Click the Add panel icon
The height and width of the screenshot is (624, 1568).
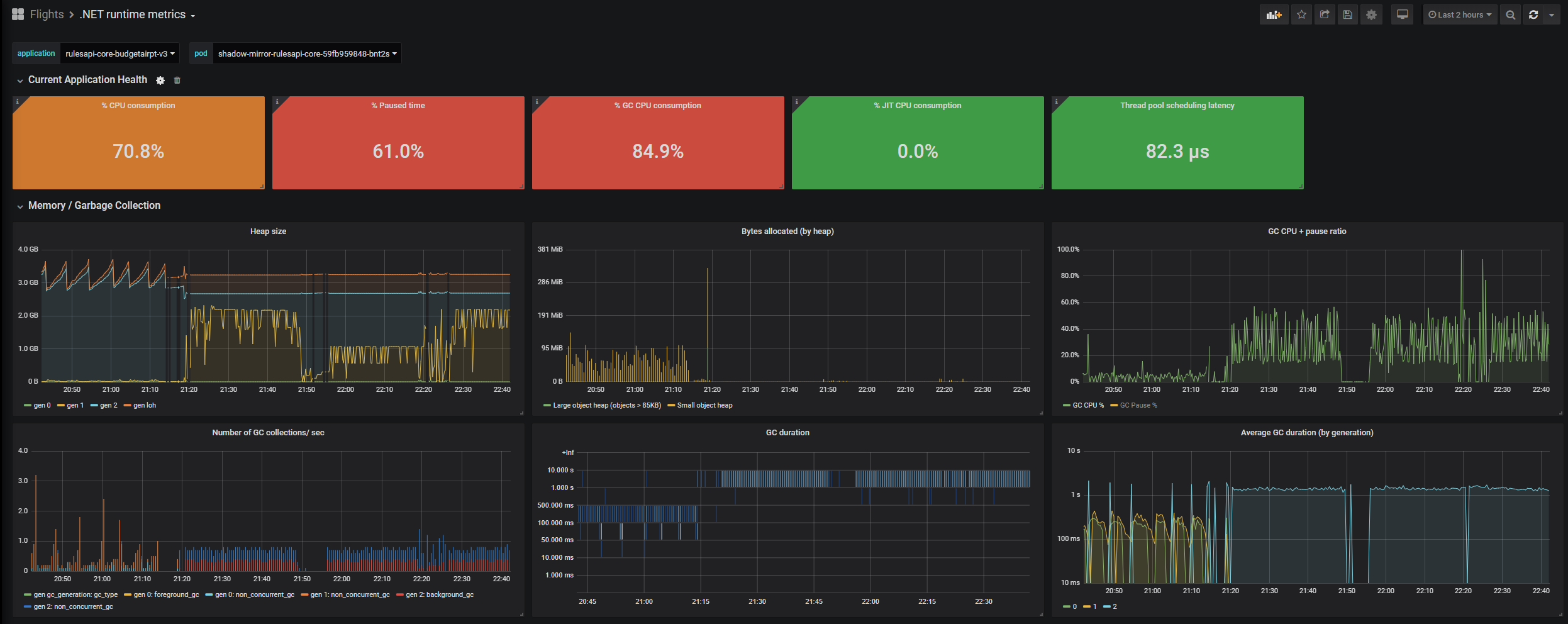[x=1274, y=14]
